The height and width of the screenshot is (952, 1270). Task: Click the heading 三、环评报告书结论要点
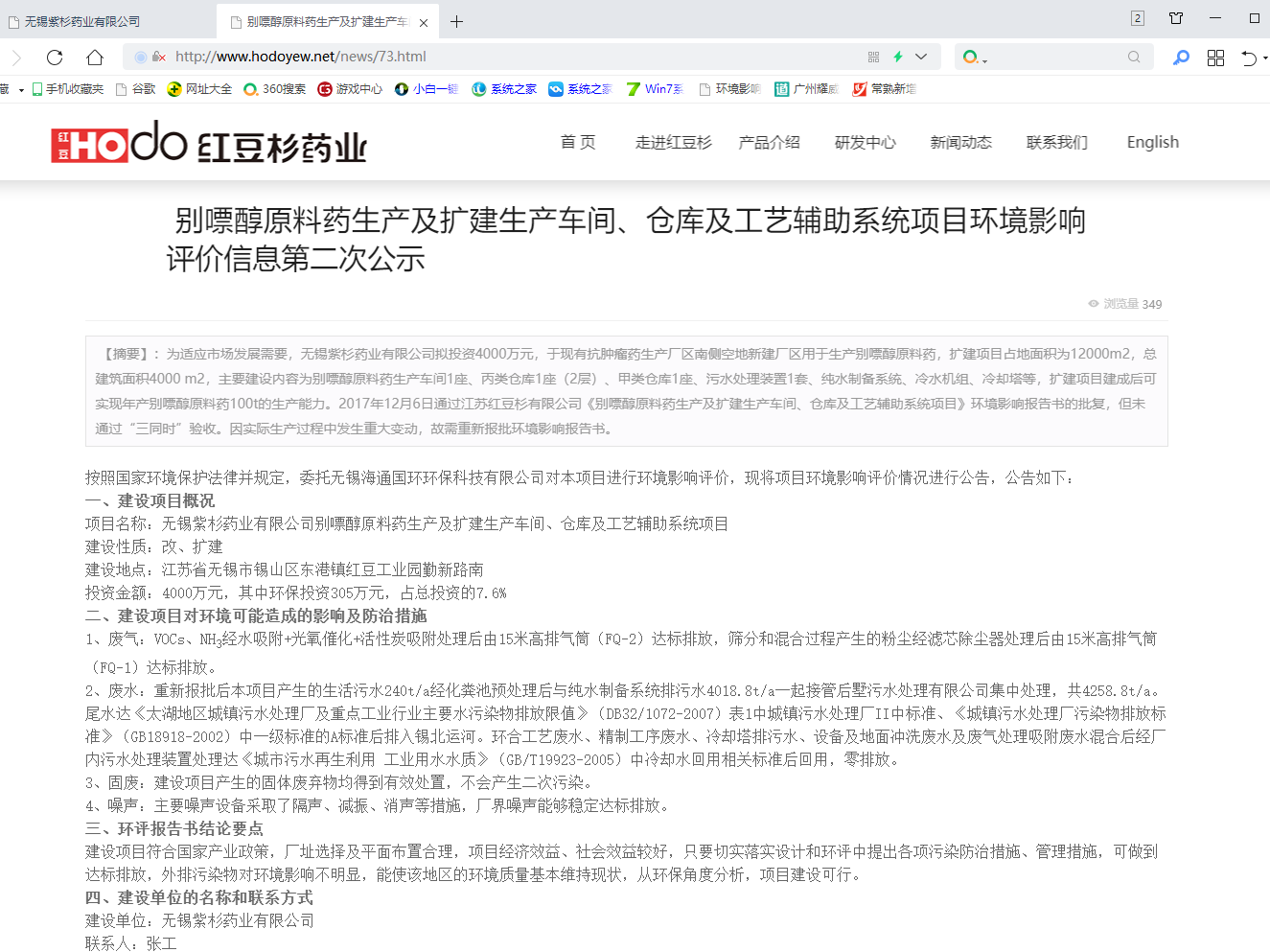pyautogui.click(x=174, y=828)
